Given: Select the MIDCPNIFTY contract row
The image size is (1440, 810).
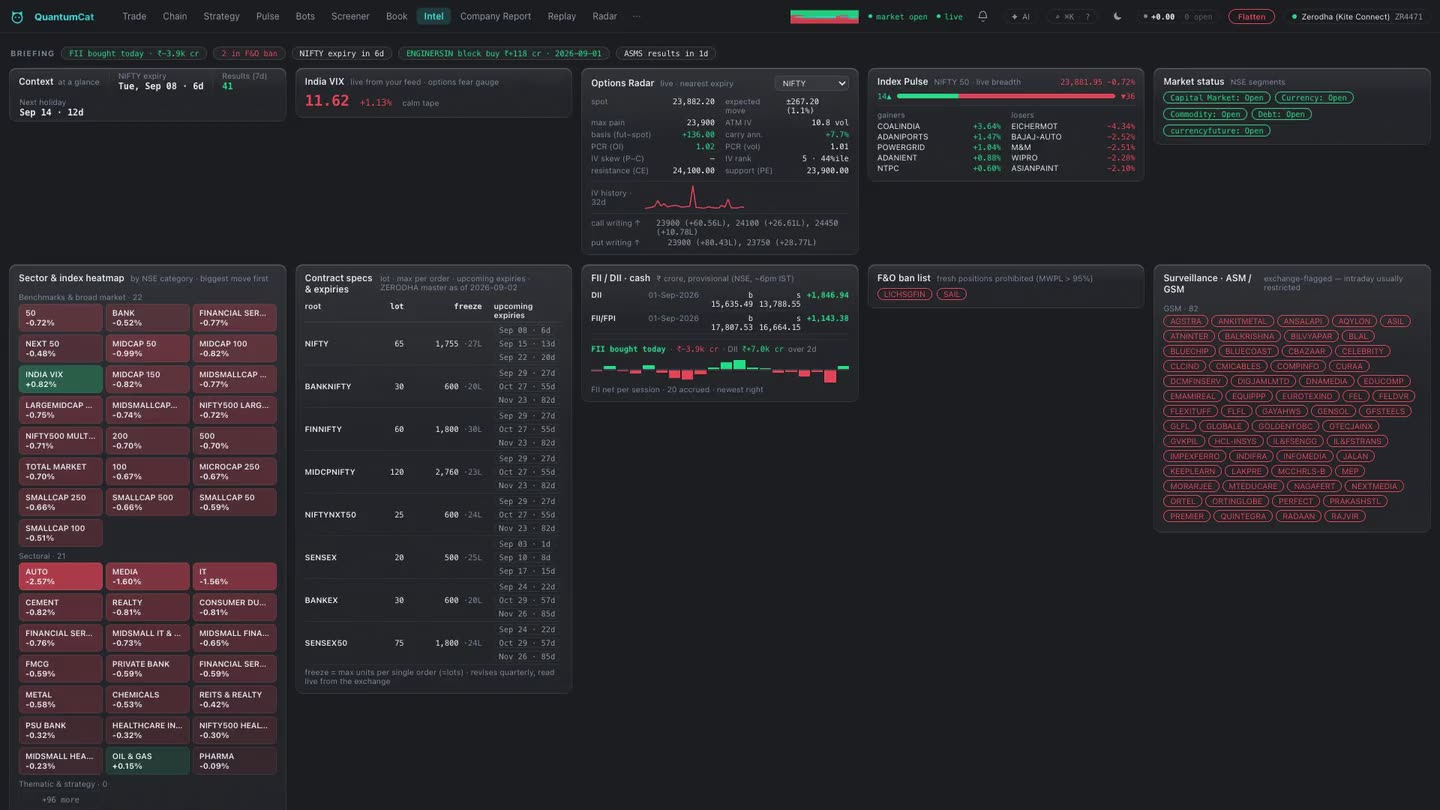Looking at the screenshot, I should [x=434, y=472].
